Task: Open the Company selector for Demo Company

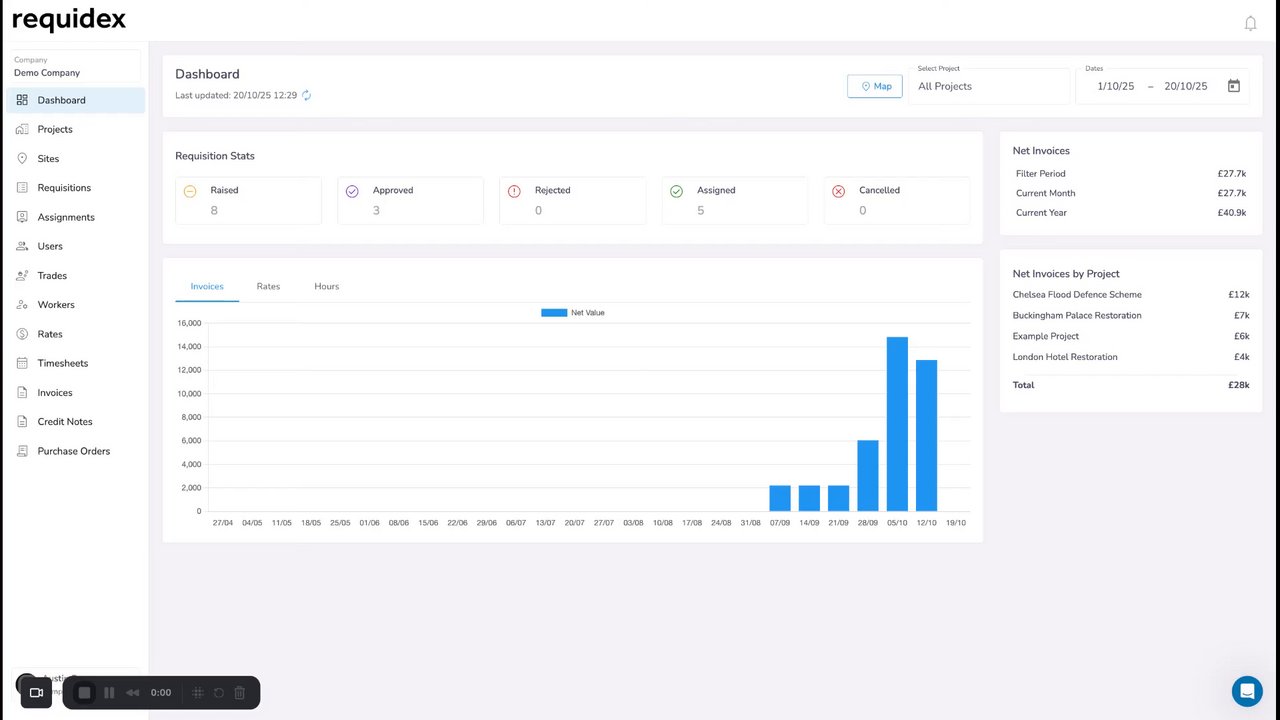Action: point(76,67)
